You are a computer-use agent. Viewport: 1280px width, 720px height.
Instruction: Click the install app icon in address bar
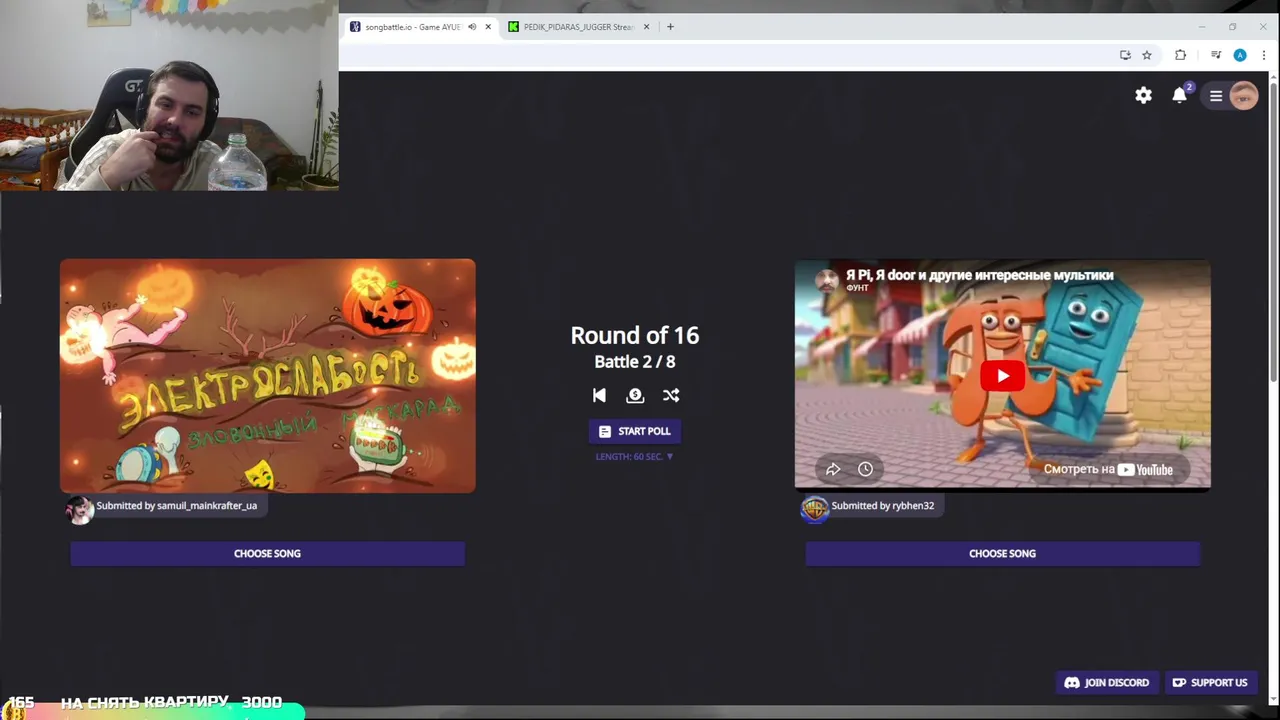1125,55
